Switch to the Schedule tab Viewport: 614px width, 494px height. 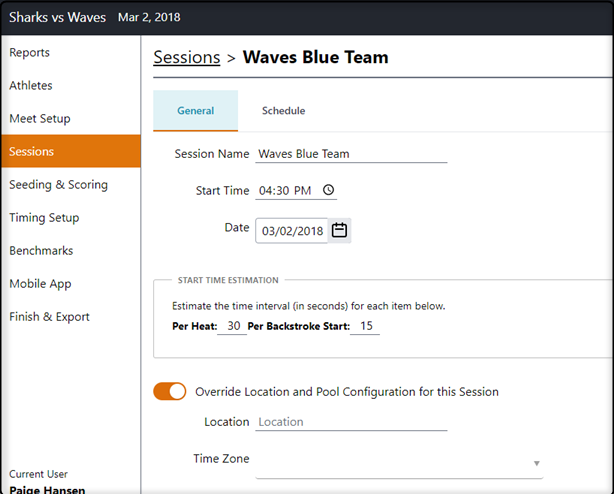tap(283, 111)
